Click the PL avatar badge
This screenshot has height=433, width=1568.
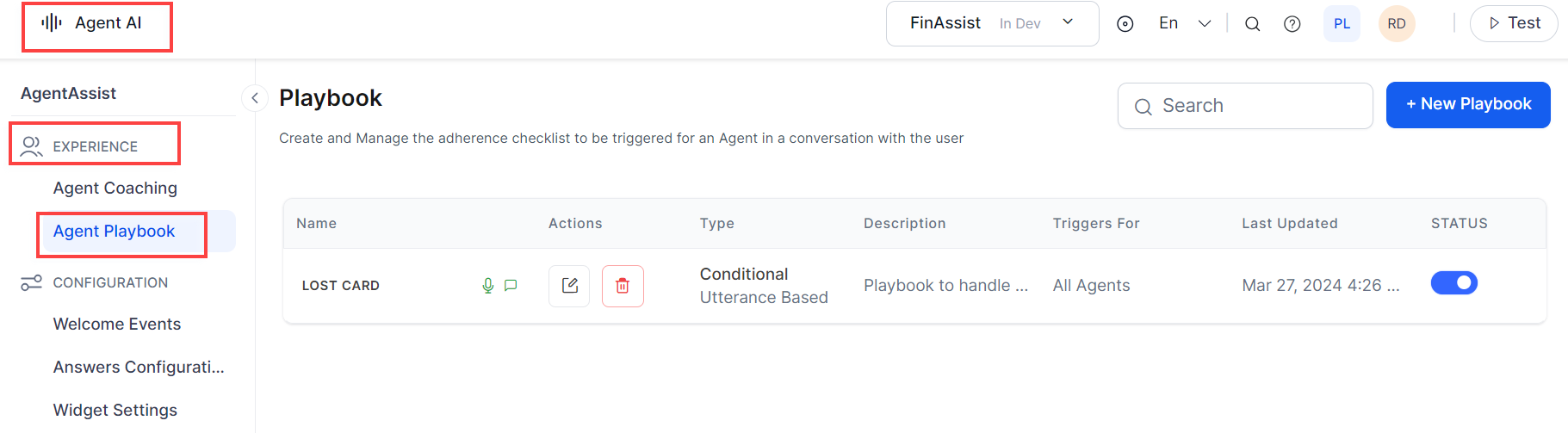tap(1342, 24)
